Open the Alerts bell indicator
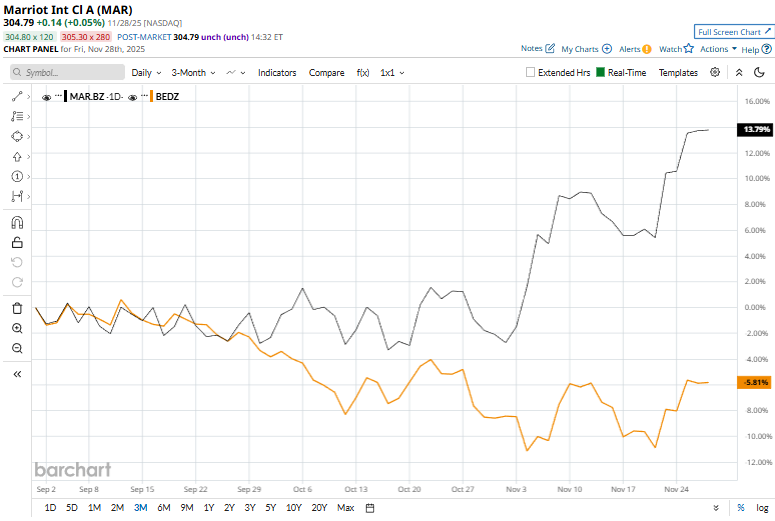This screenshot has height=521, width=775. coord(646,49)
